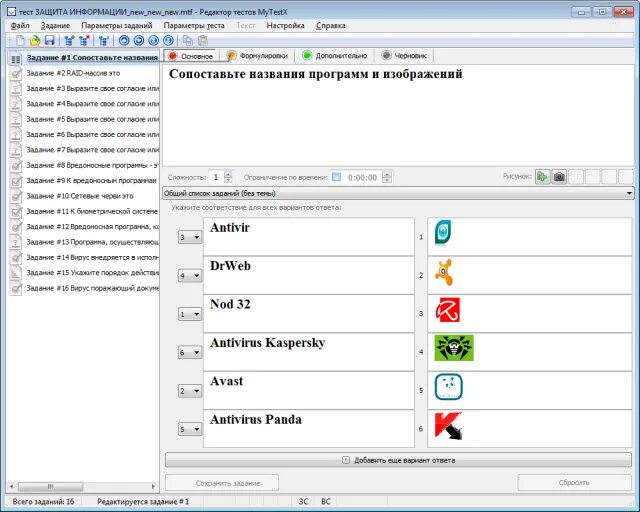Capture screenshot using the camera icon
The height and width of the screenshot is (512, 640).
coord(559,177)
